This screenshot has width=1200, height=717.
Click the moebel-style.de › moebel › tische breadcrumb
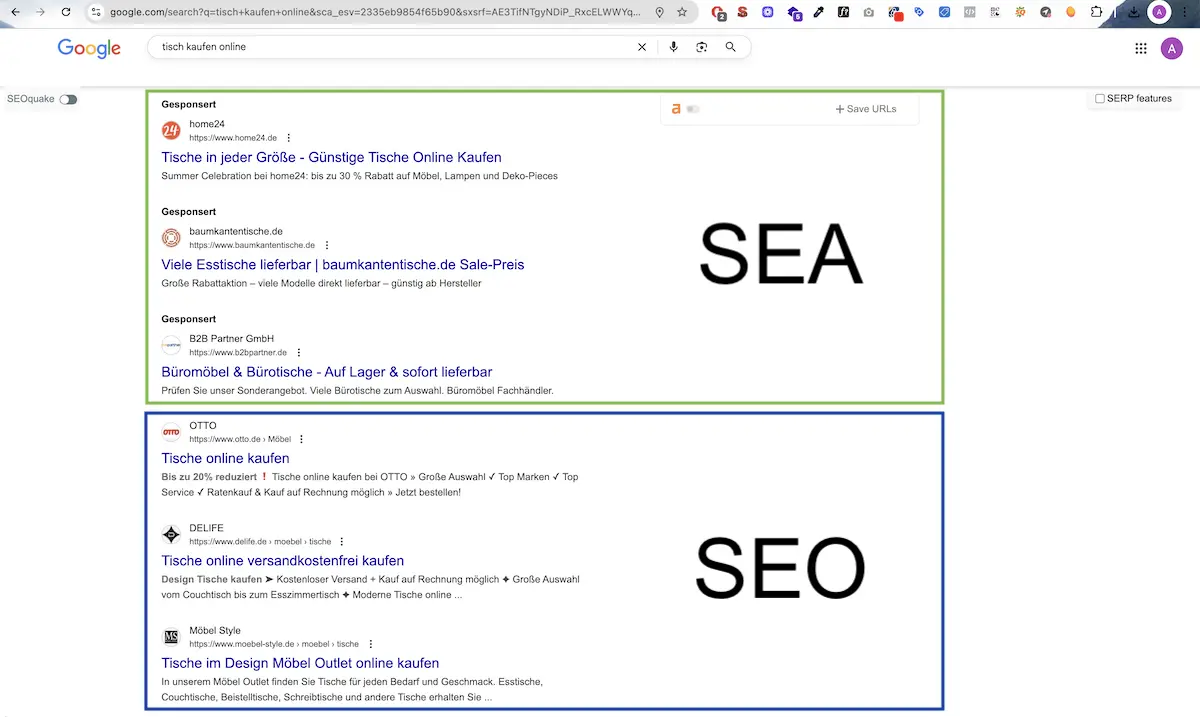274,644
